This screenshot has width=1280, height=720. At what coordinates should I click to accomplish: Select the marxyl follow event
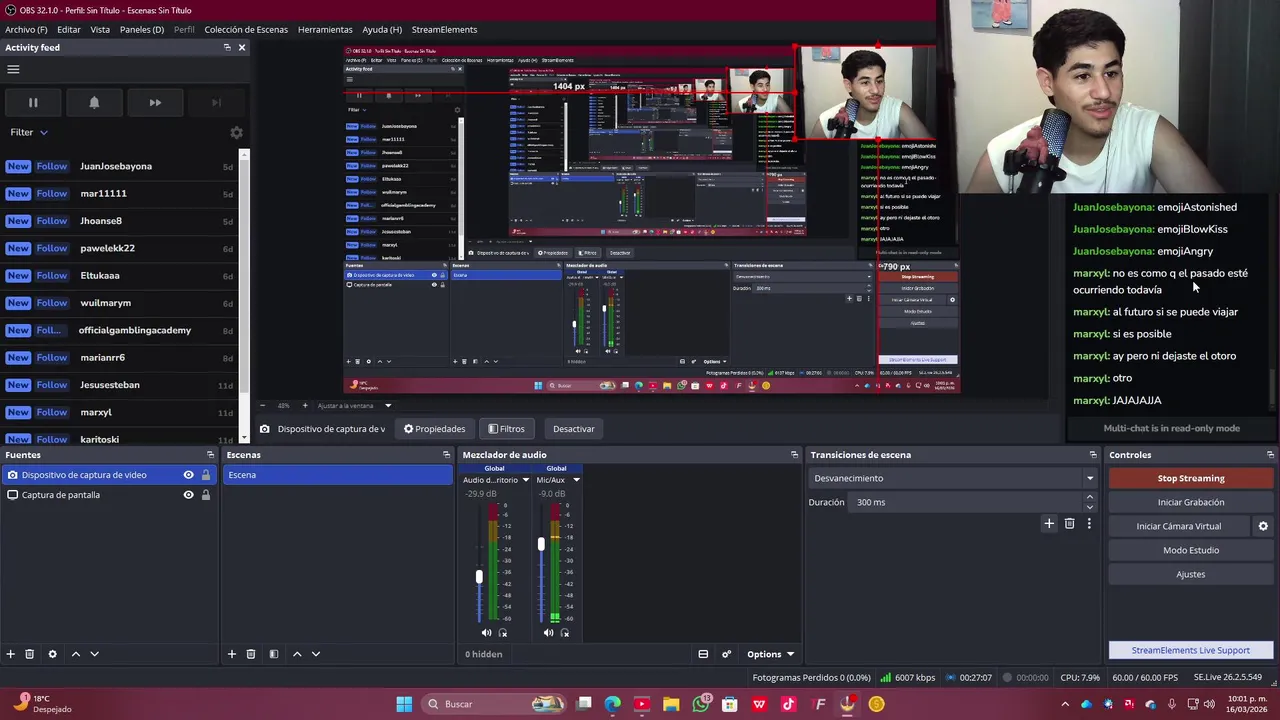(120, 412)
